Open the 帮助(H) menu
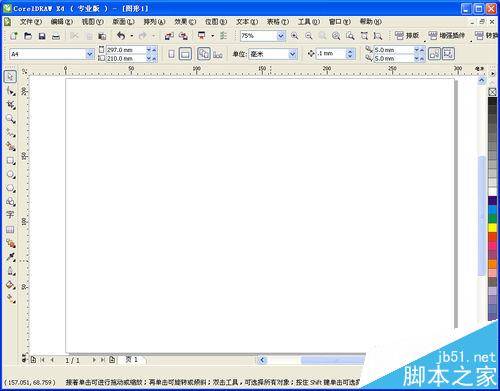This screenshot has width=500, height=391. pos(371,22)
